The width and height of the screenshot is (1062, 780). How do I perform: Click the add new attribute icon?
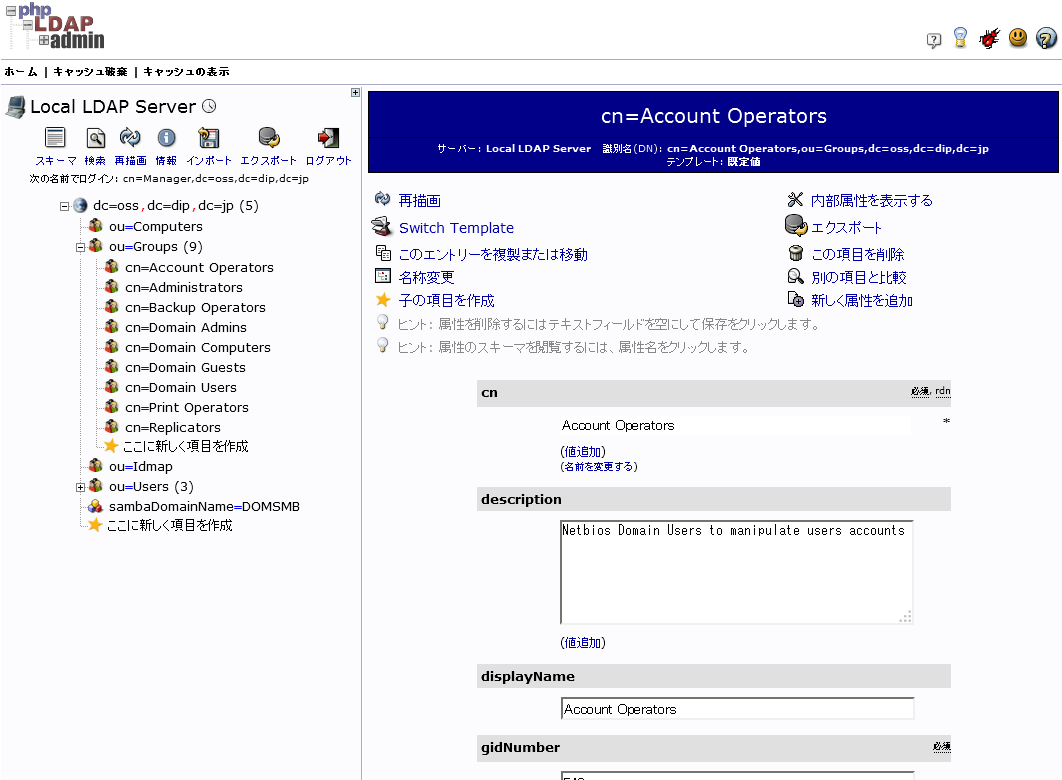click(x=795, y=299)
